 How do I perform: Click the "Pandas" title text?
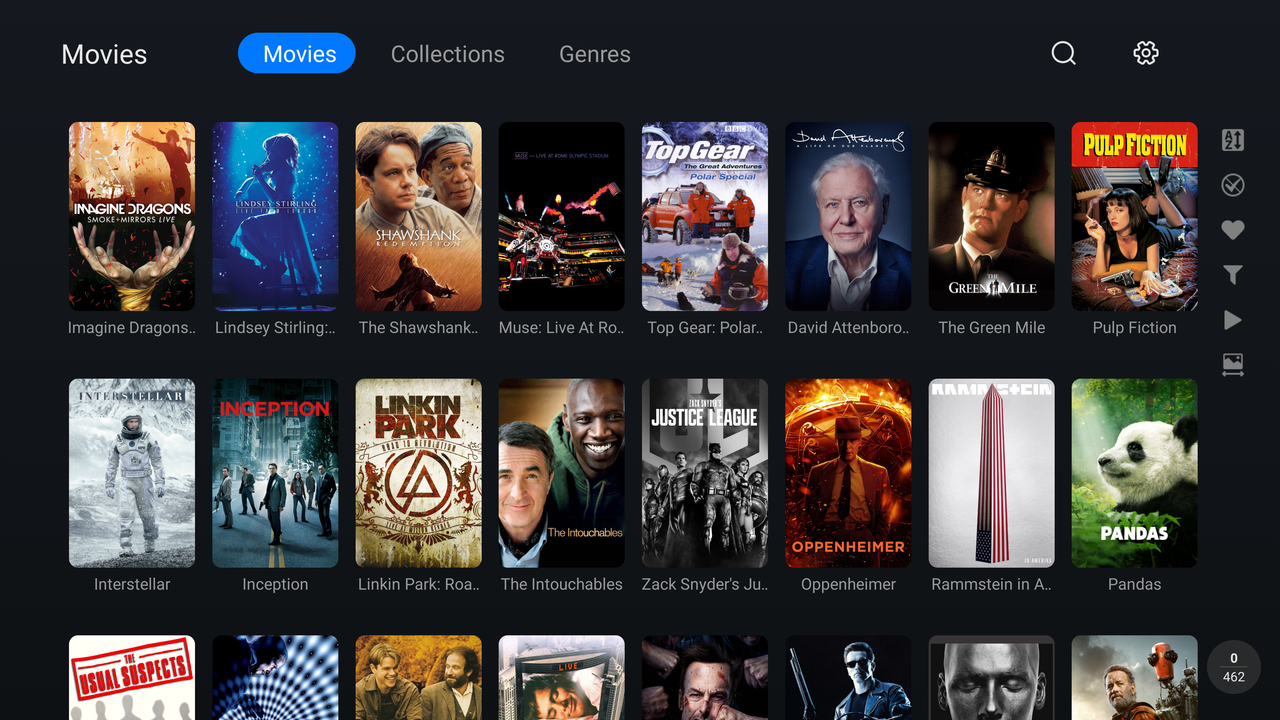[1134, 584]
